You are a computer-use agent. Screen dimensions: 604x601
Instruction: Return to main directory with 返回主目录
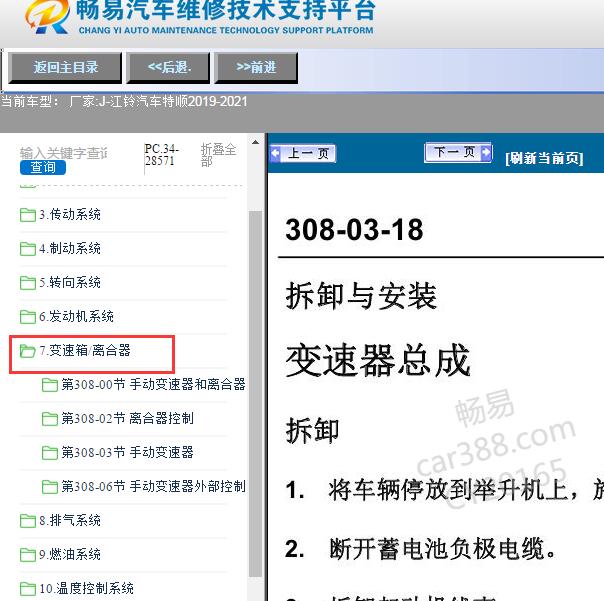coord(65,68)
